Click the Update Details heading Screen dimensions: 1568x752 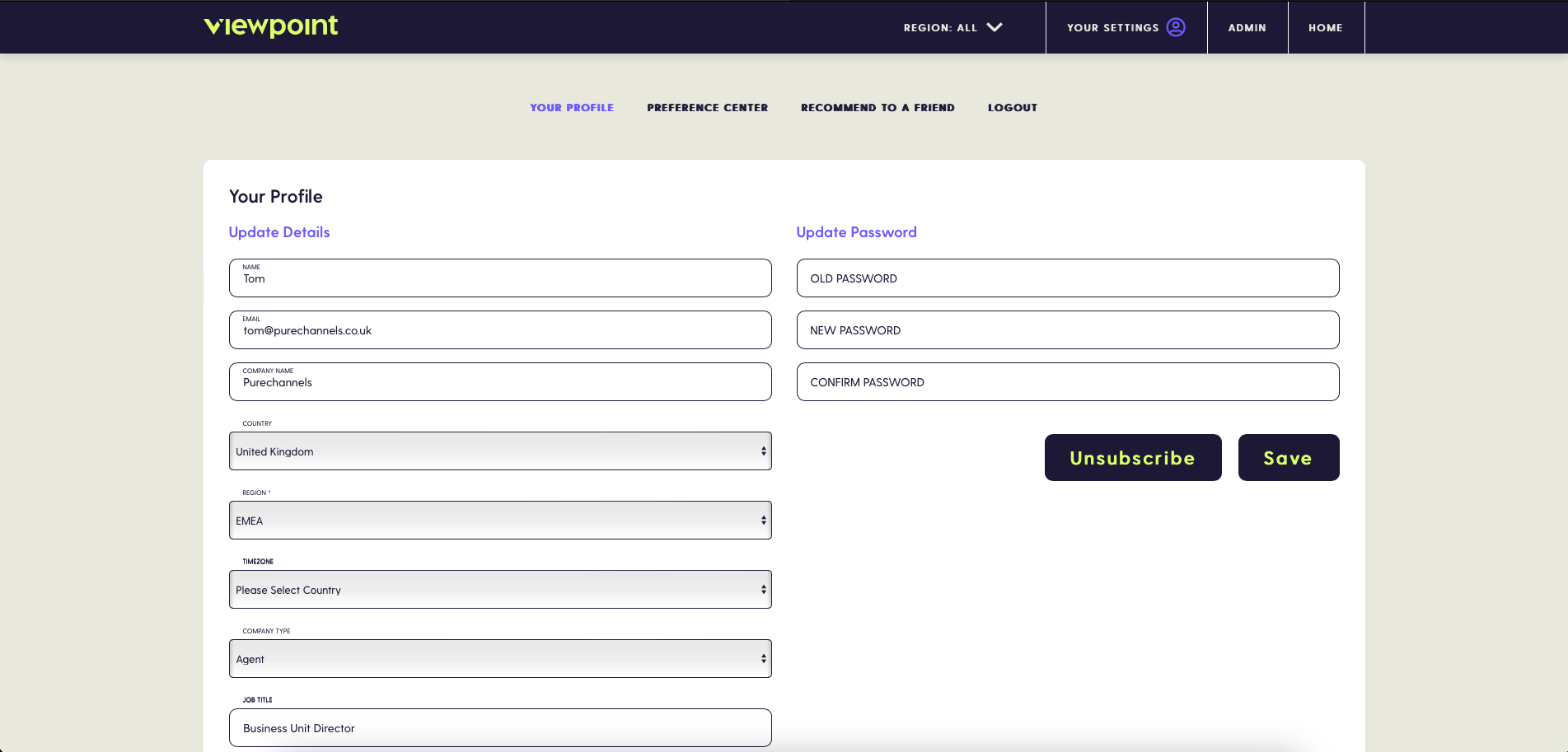279,232
